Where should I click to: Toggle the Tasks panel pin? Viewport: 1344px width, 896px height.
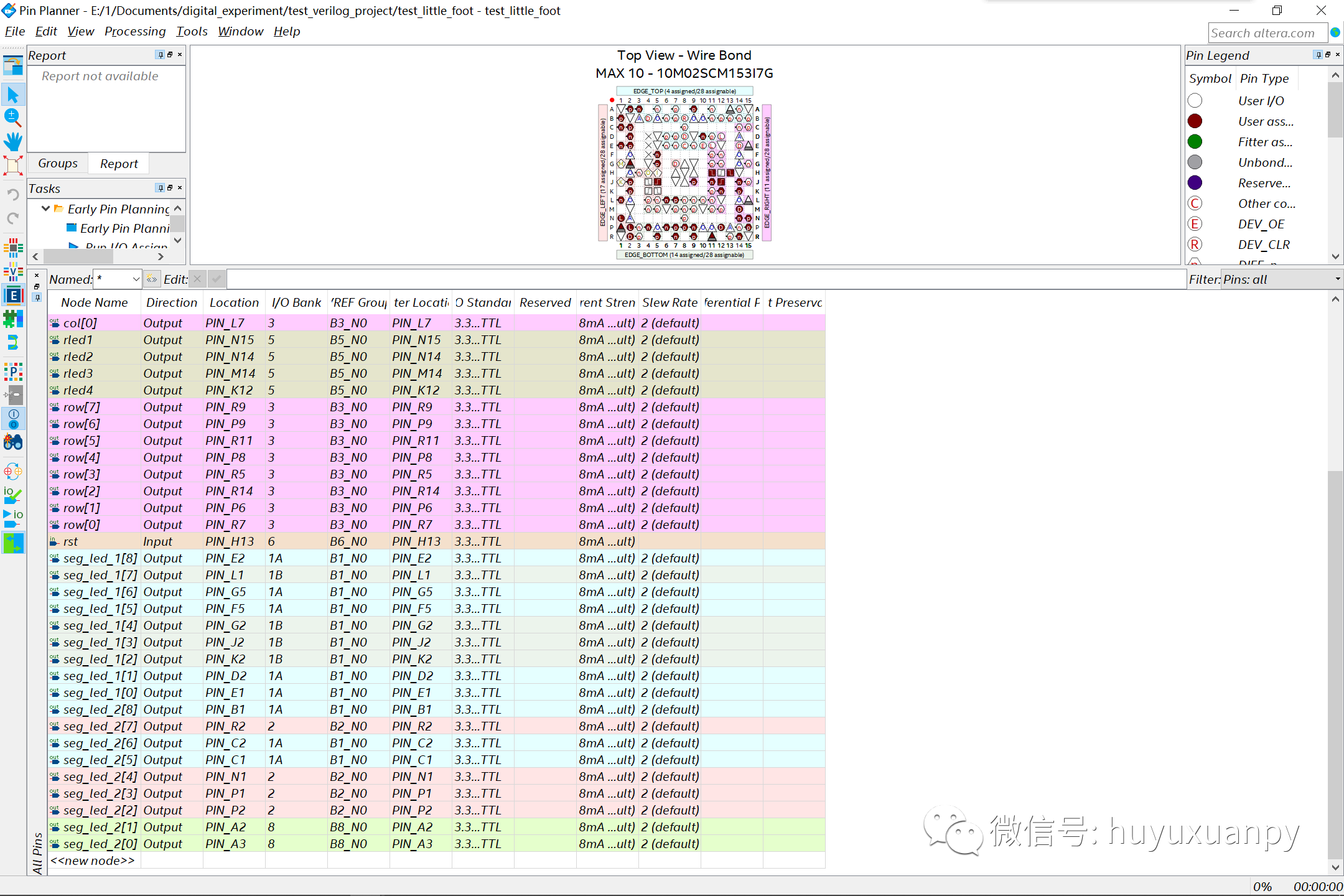coord(160,188)
